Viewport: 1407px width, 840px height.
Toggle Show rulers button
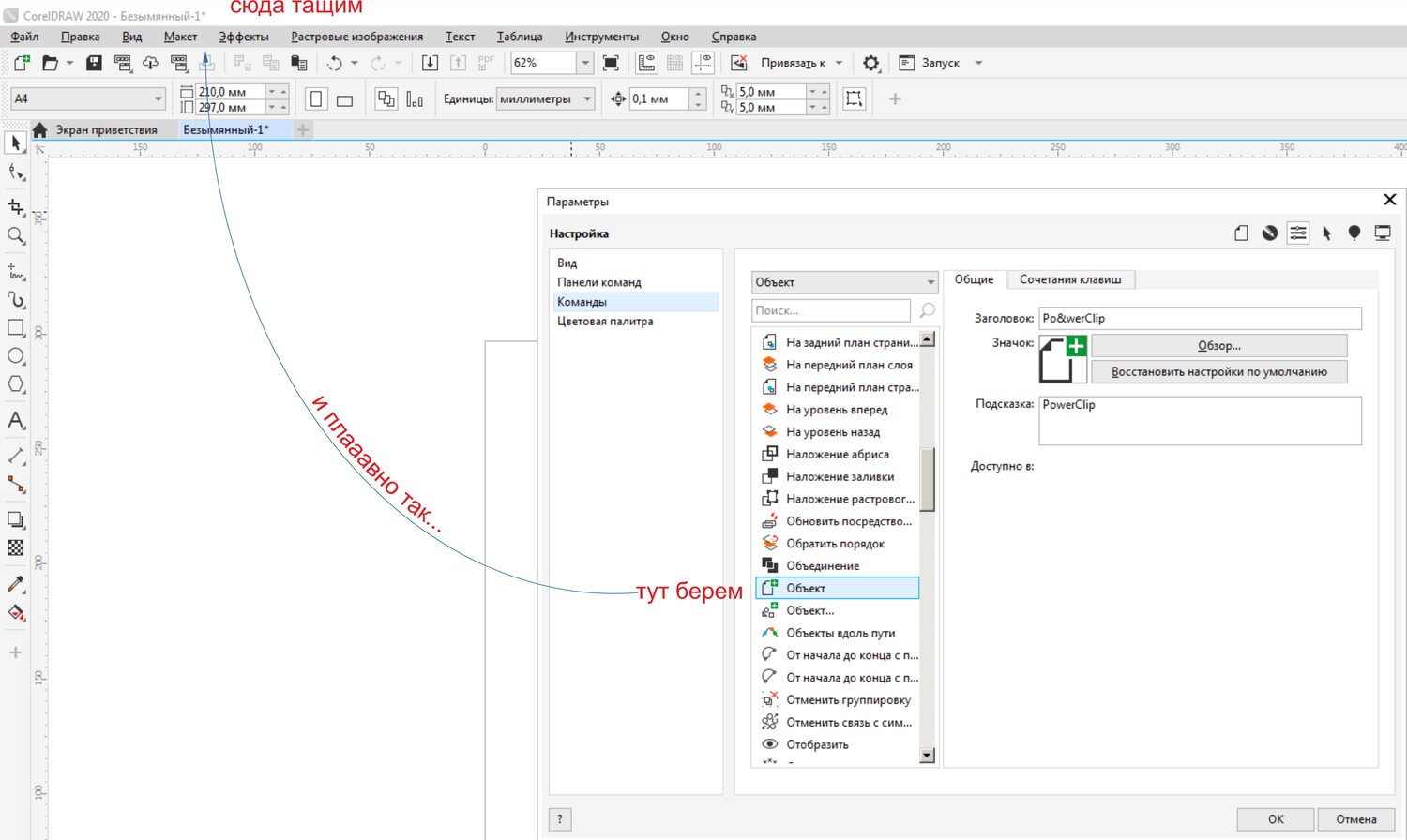(x=646, y=63)
